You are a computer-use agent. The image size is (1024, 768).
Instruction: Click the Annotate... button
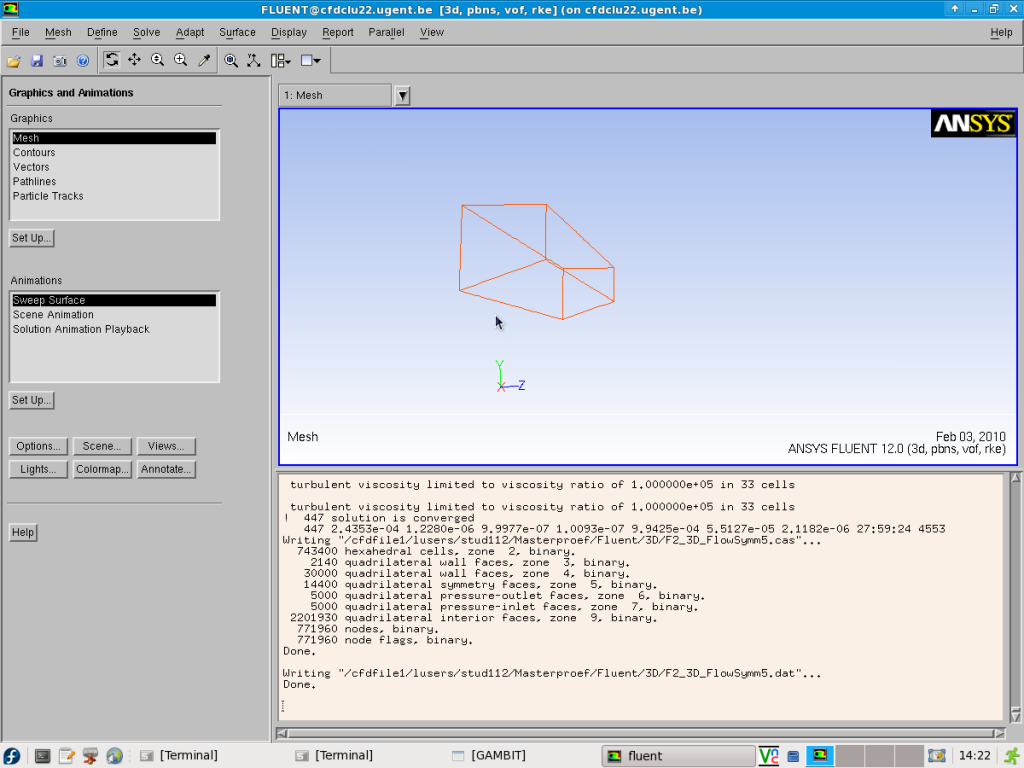pyautogui.click(x=166, y=469)
